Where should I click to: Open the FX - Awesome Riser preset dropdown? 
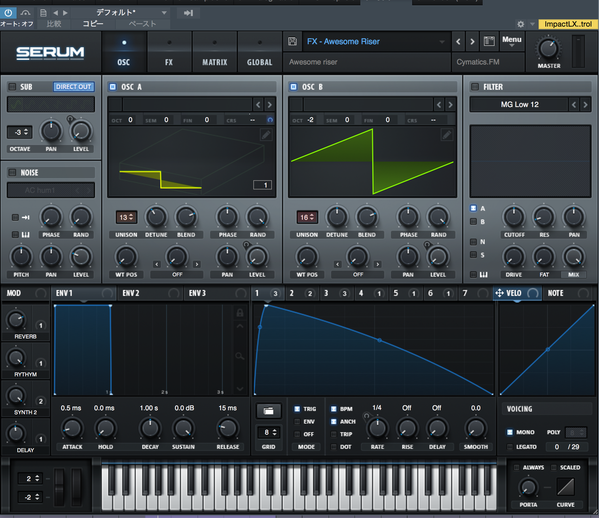375,42
